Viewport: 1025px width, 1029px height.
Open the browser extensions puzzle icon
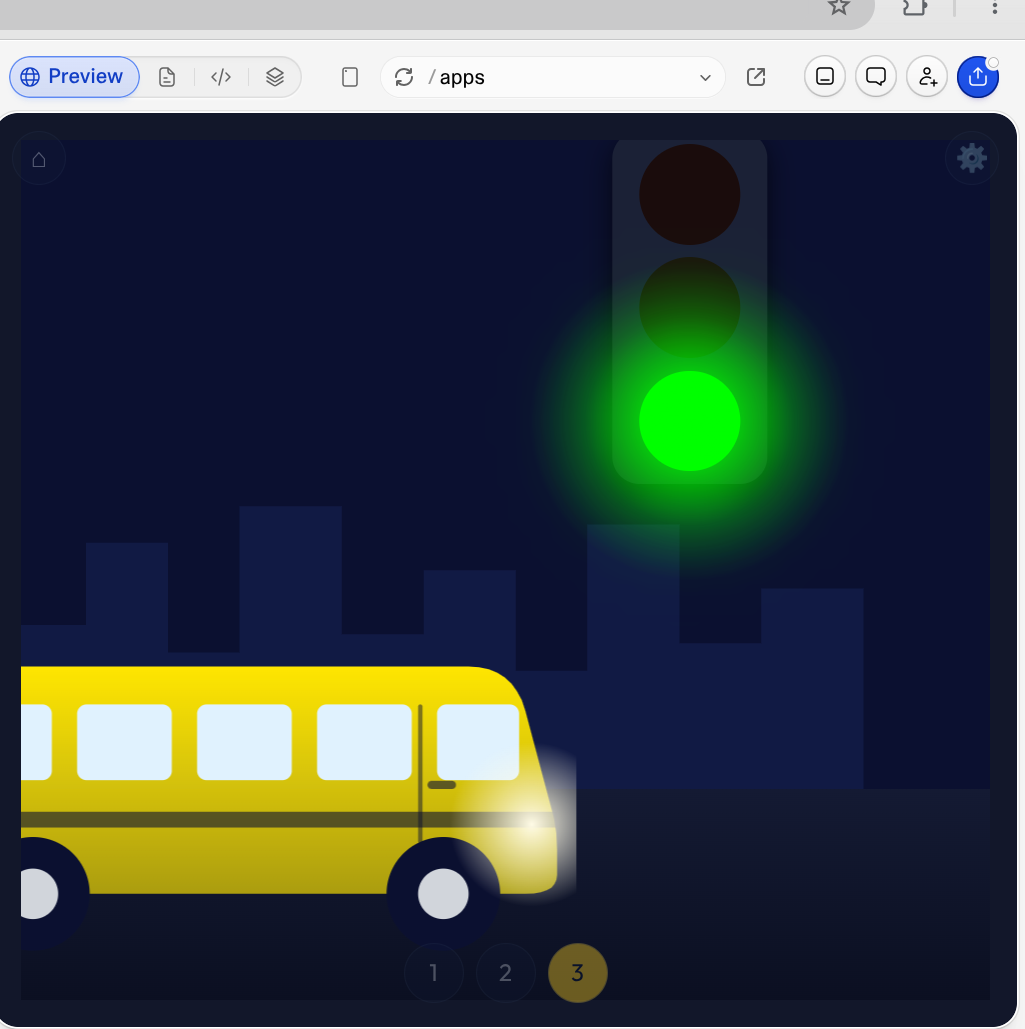click(x=915, y=7)
